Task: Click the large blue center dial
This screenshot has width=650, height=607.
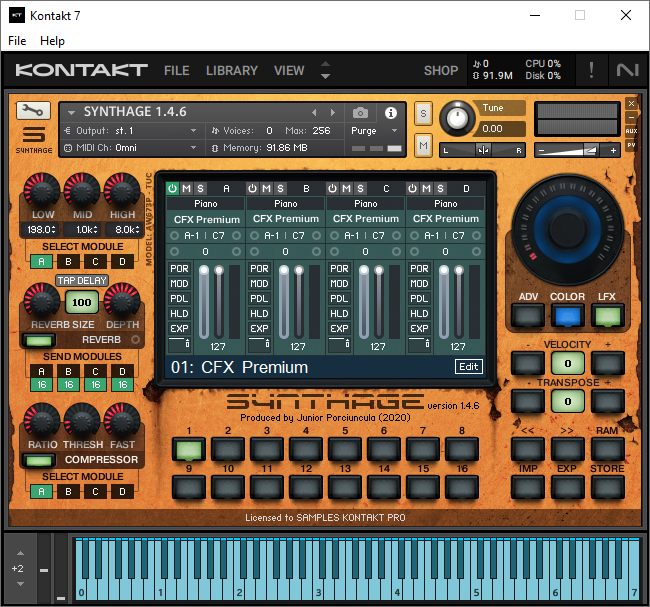Action: 568,229
